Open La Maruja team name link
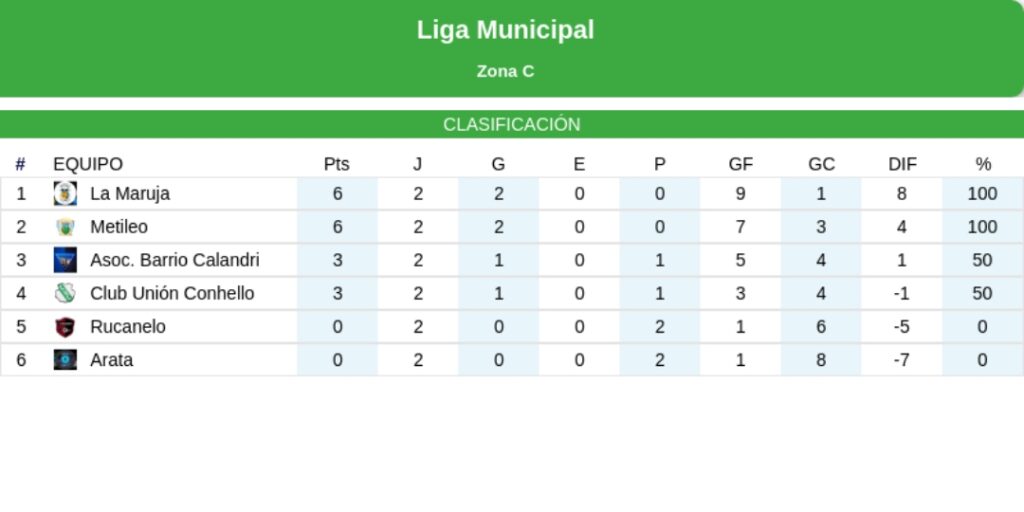 130,194
